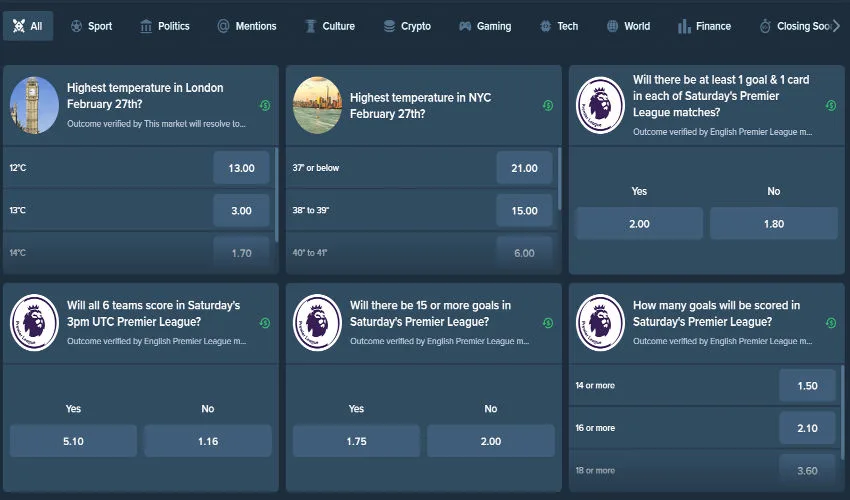The height and width of the screenshot is (500, 850).
Task: Click 'Outcome verified by This market will resolve to...' text
Action: tap(156, 124)
